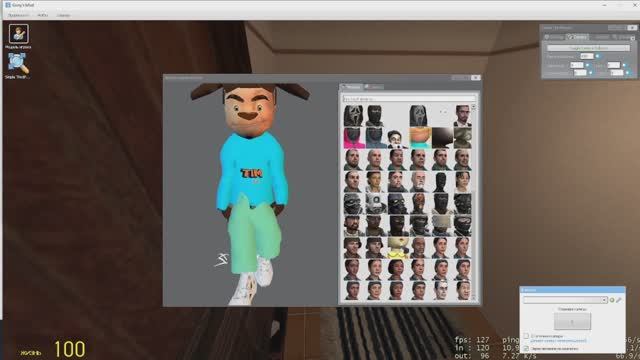Click the wide button in top-right panel
Image resolution: width=640 pixels, height=360 pixels.
[588, 48]
